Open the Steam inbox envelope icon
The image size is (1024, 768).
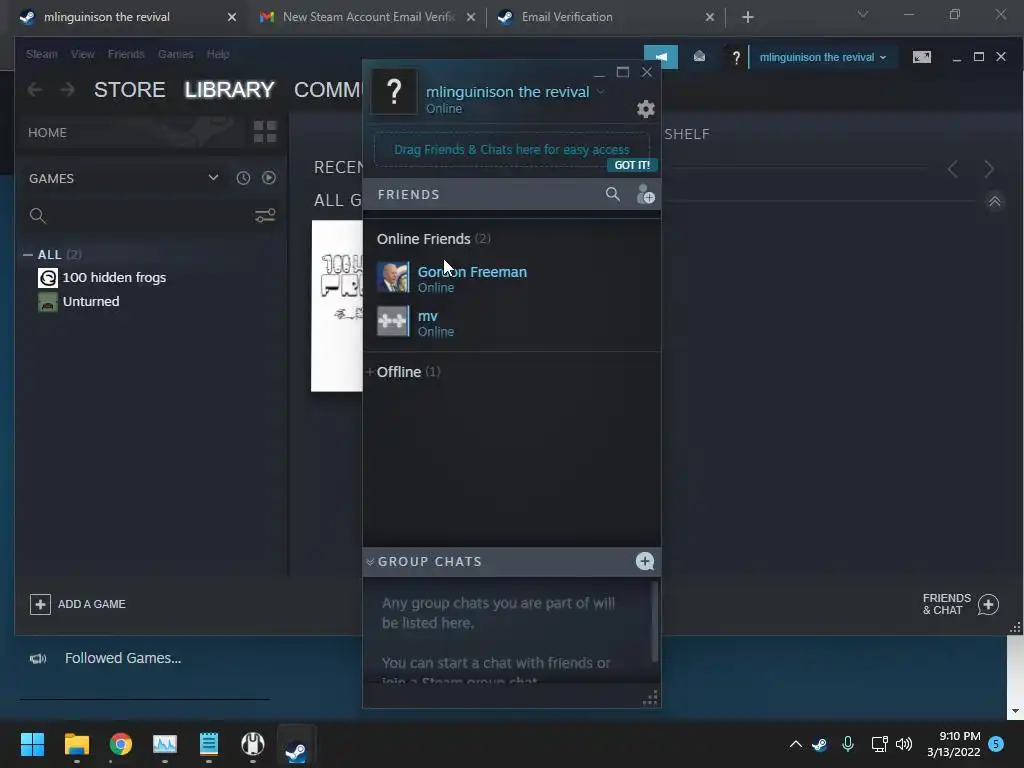(699, 57)
